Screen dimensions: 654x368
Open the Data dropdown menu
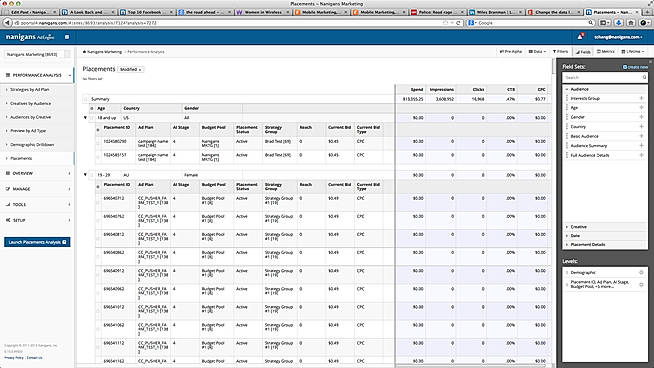click(537, 52)
